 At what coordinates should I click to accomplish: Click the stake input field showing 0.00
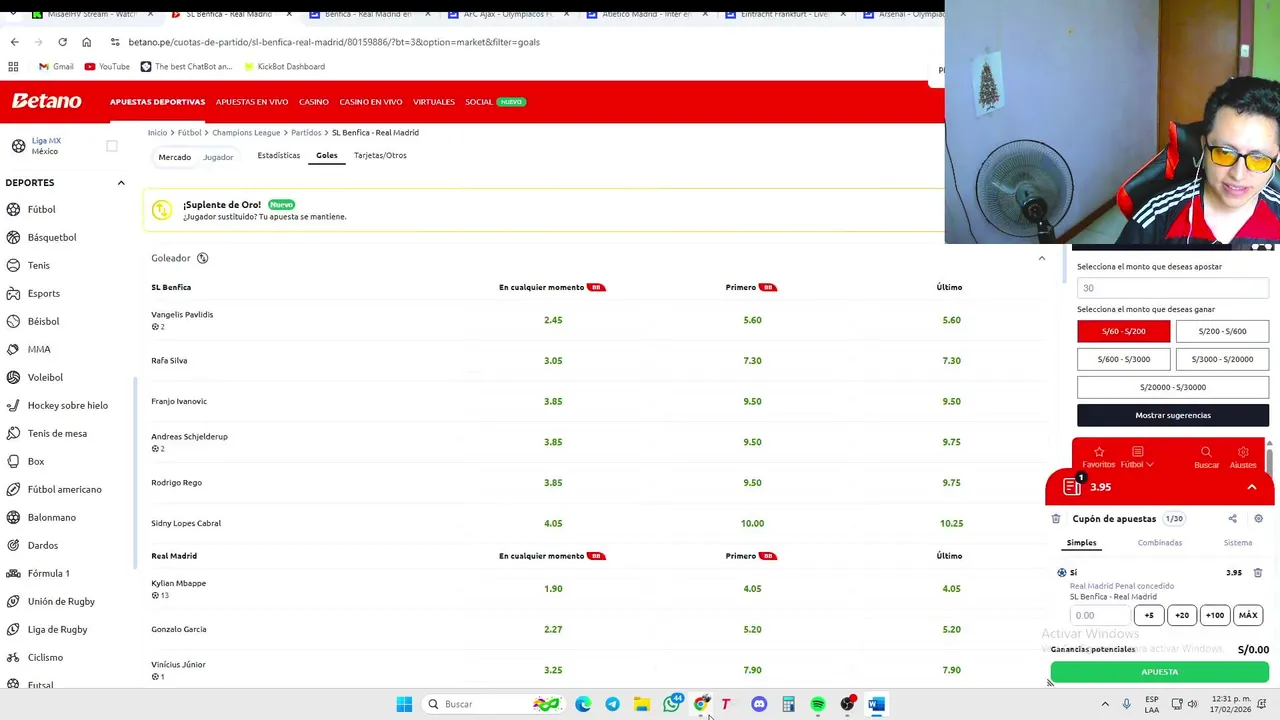pyautogui.click(x=1099, y=615)
